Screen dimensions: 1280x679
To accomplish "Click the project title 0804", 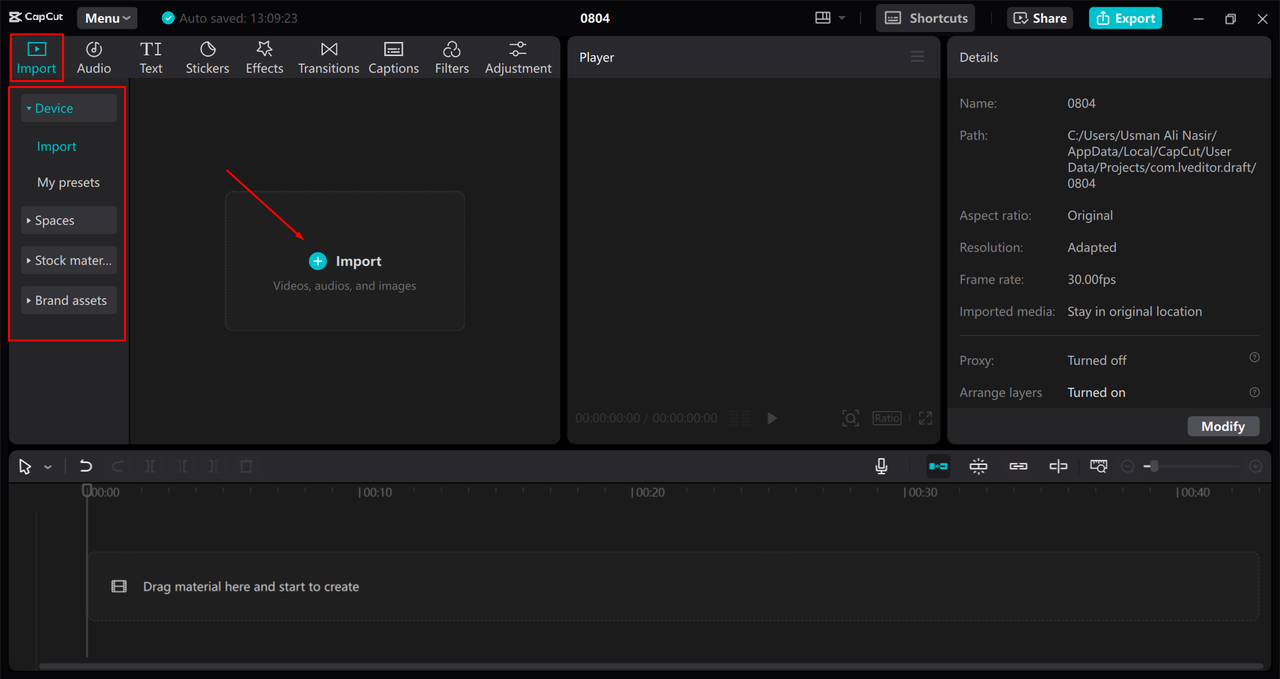I will tap(595, 18).
